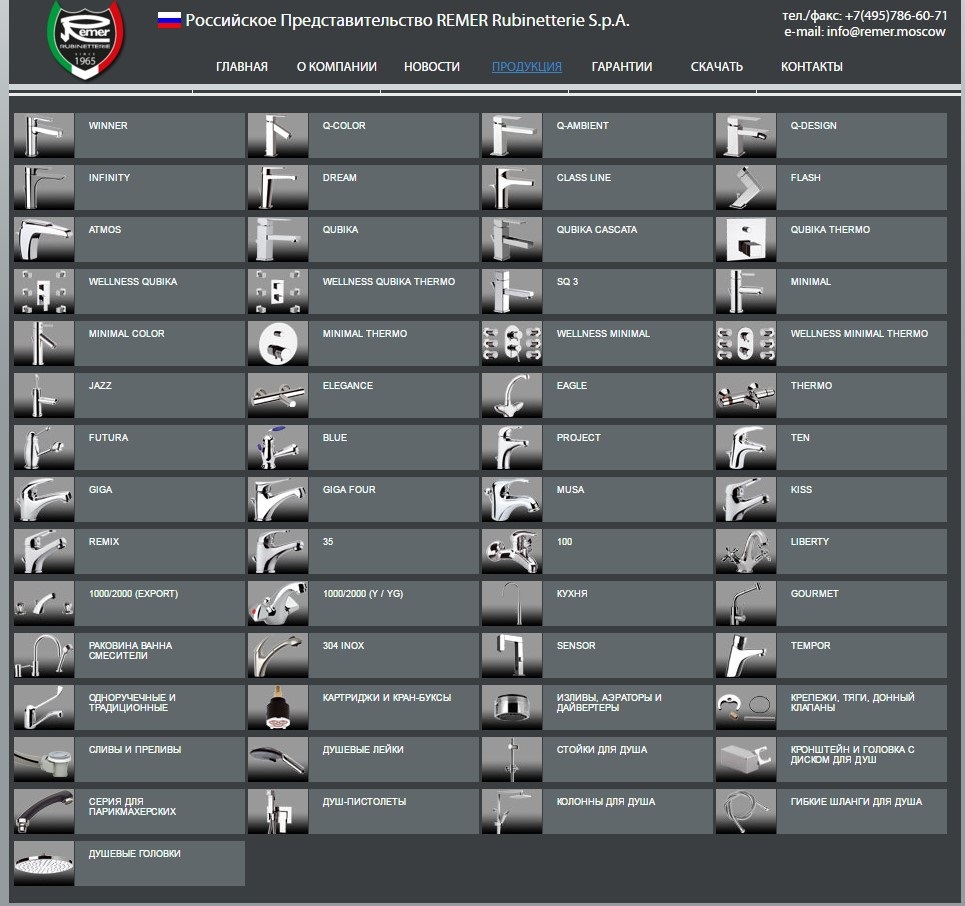Select the QUBIKA CASCATA series
Screen dimensions: 965x906
597,230
